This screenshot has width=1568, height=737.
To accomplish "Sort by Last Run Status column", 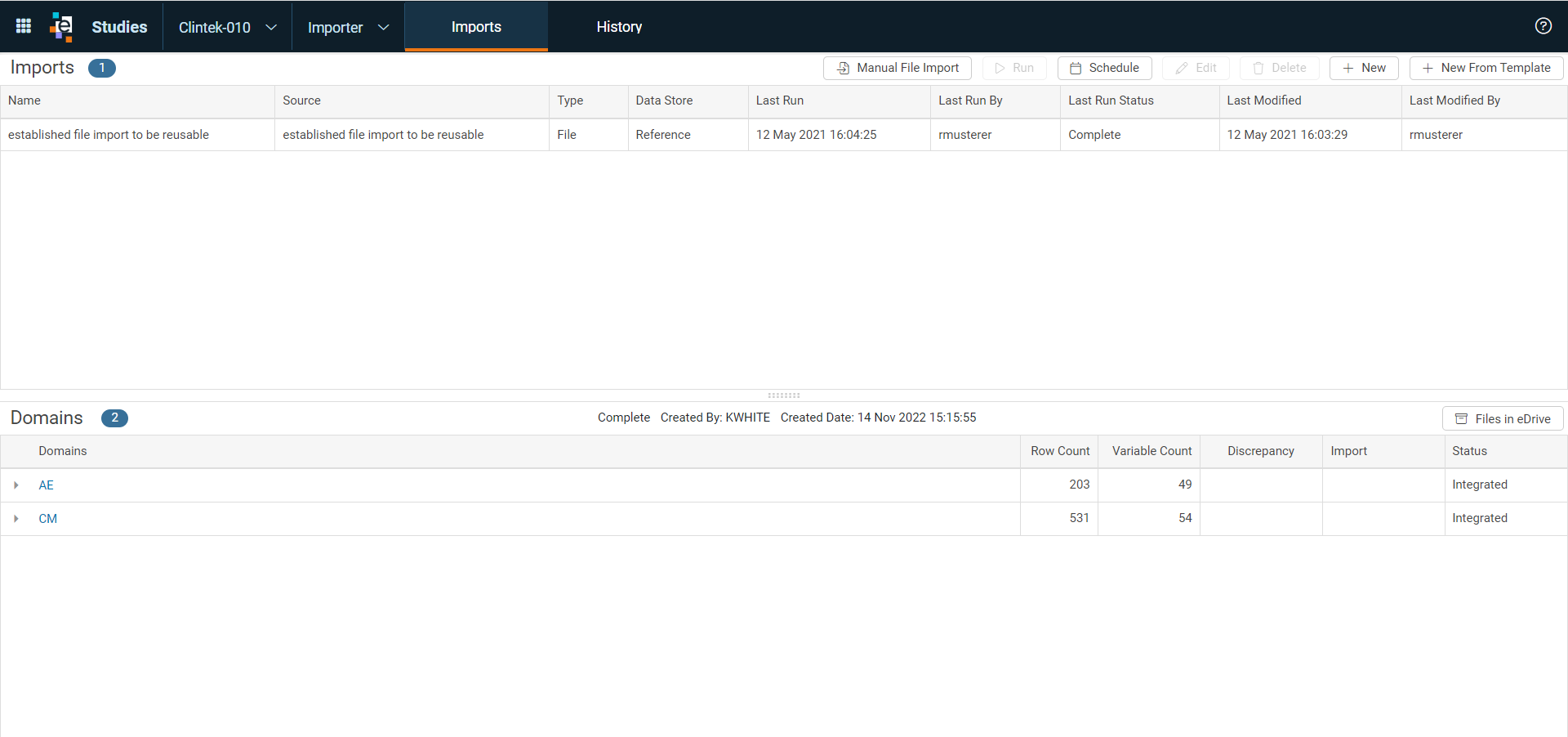I will pyautogui.click(x=1139, y=100).
